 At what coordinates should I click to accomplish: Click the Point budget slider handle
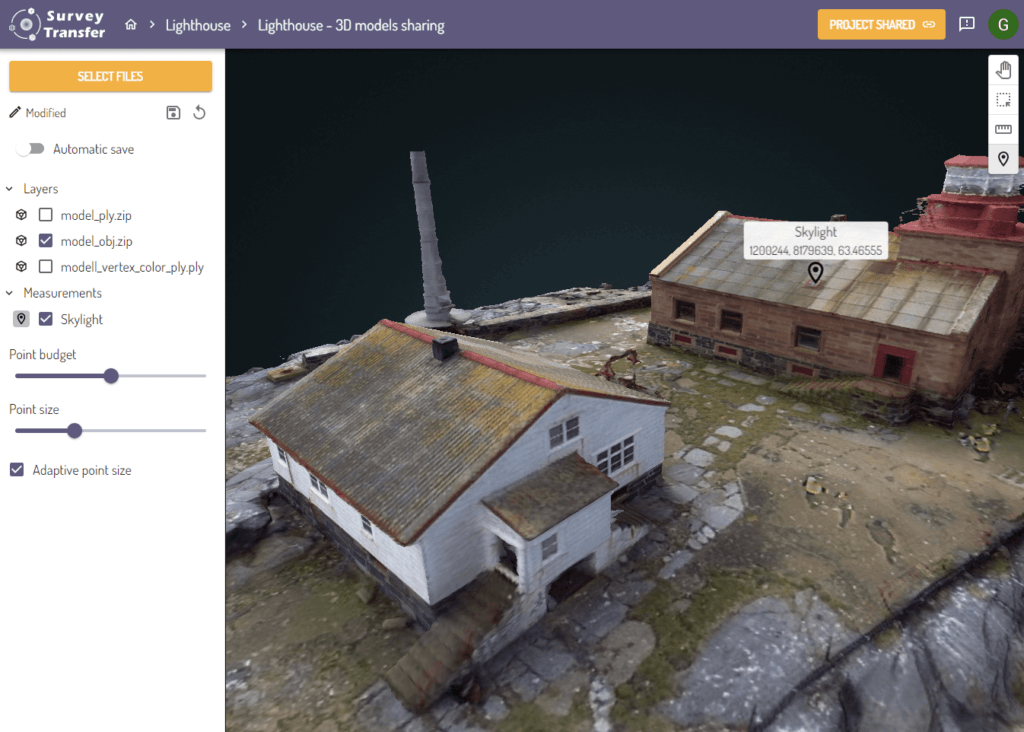pos(111,376)
